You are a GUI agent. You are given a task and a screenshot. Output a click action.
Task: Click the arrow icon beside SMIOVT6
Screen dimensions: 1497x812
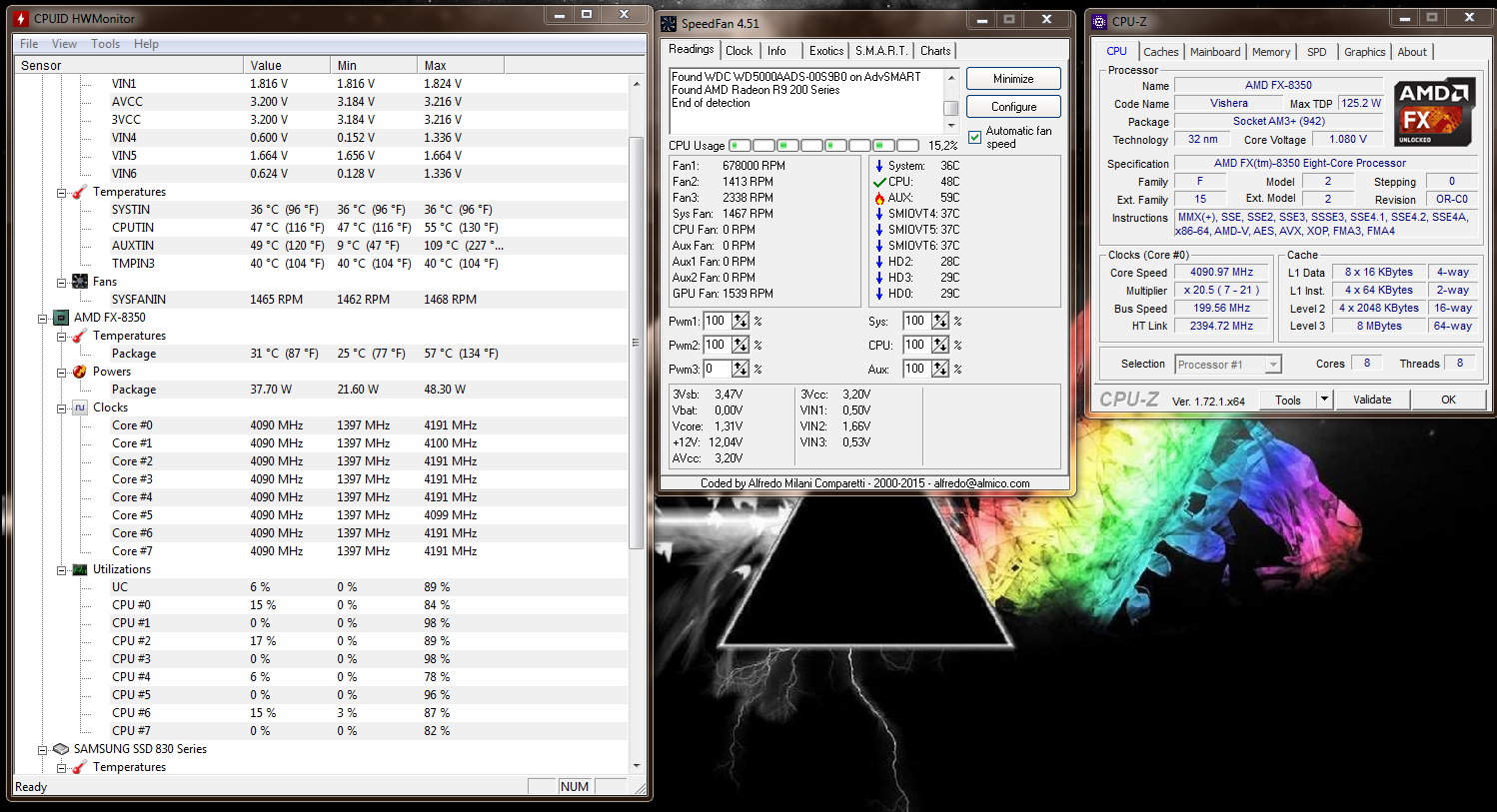tap(879, 246)
